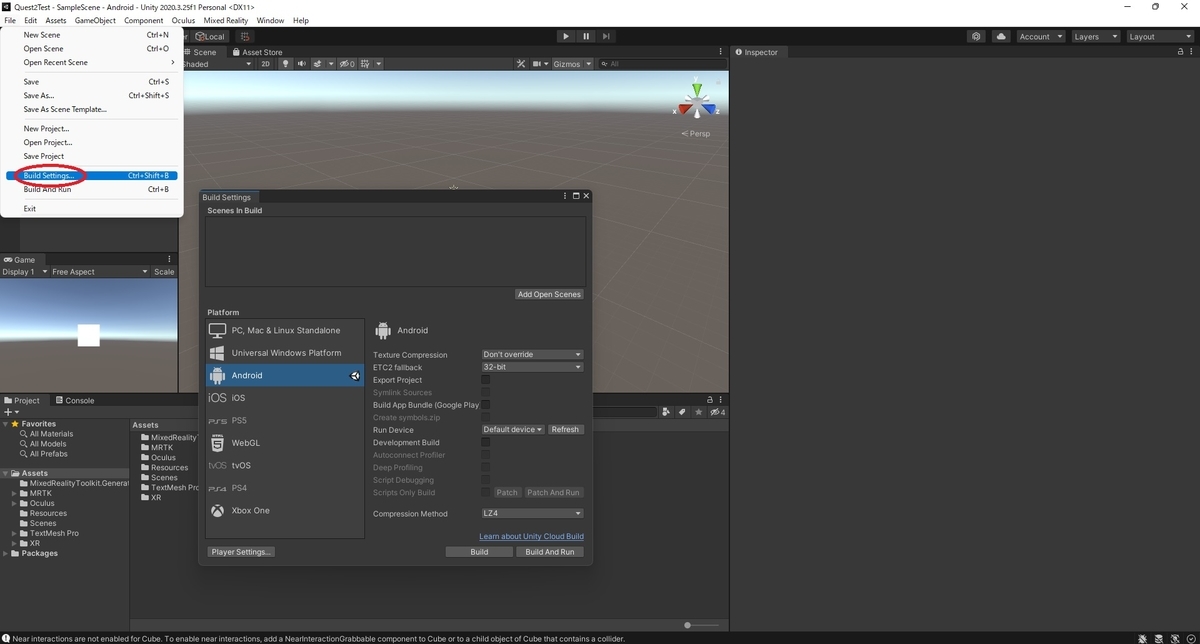The image size is (1200, 644).
Task: Open Unity Collab services icon
Action: (976, 36)
